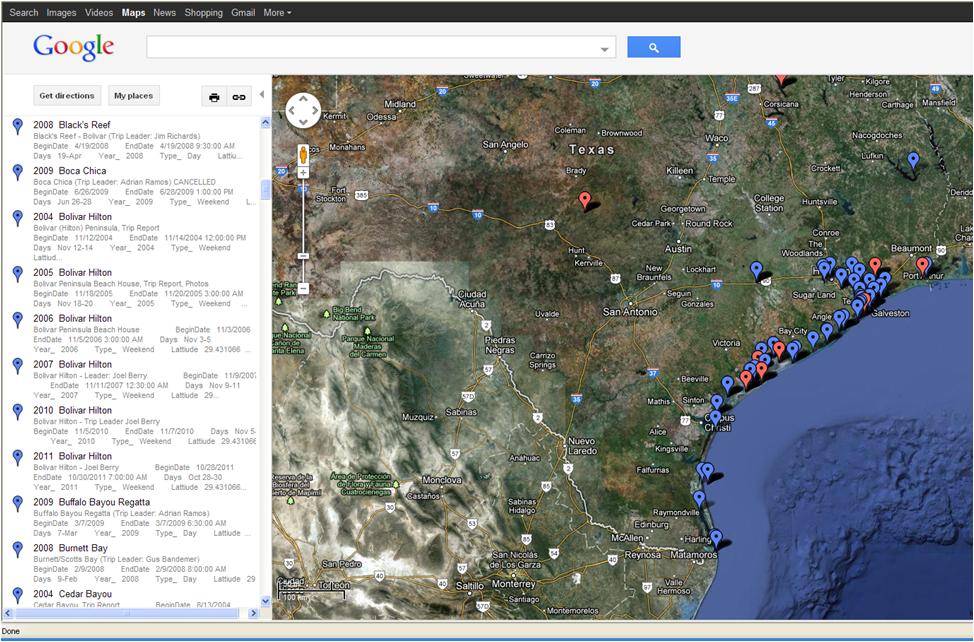Click the blue search magnifier button
The width and height of the screenshot is (974, 642).
pos(653,47)
